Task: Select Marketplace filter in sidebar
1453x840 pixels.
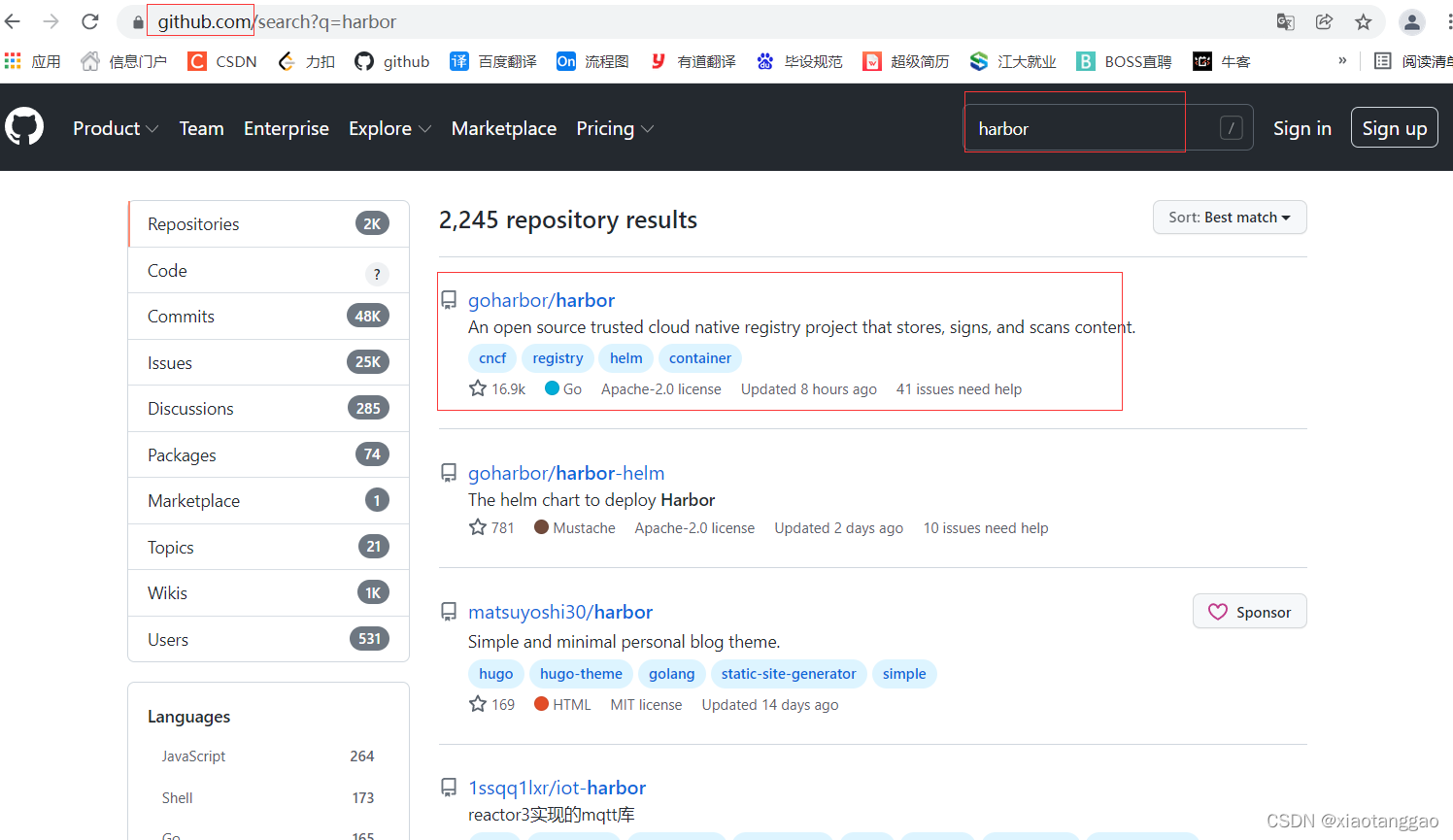Action: 268,501
